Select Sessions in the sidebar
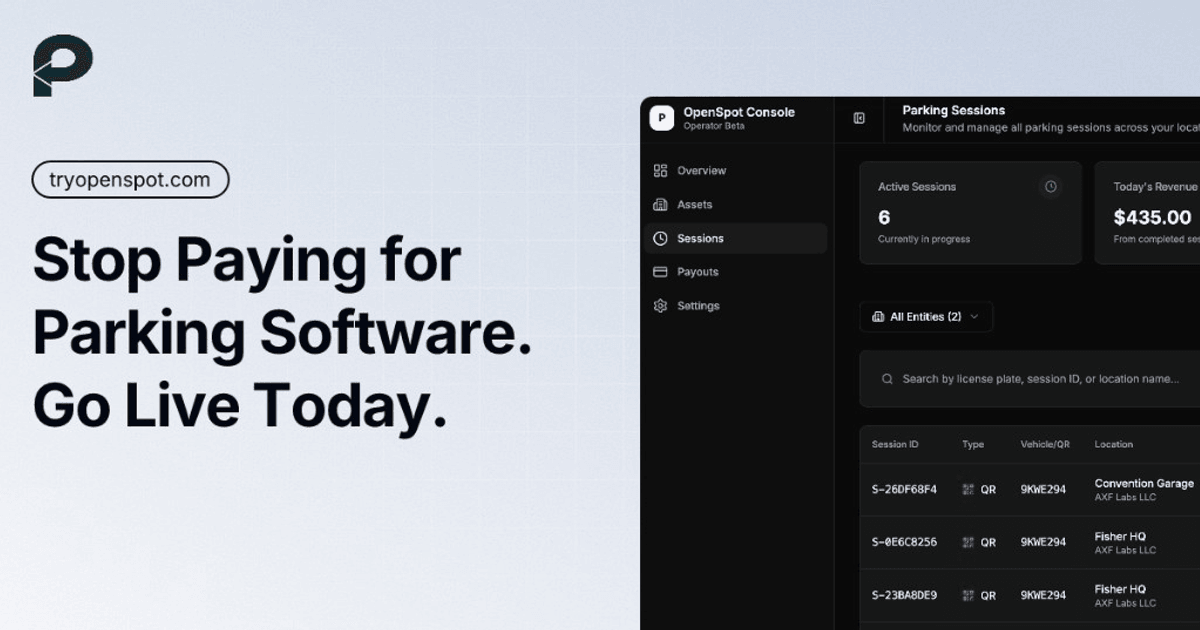Image resolution: width=1200 pixels, height=630 pixels. (736, 238)
